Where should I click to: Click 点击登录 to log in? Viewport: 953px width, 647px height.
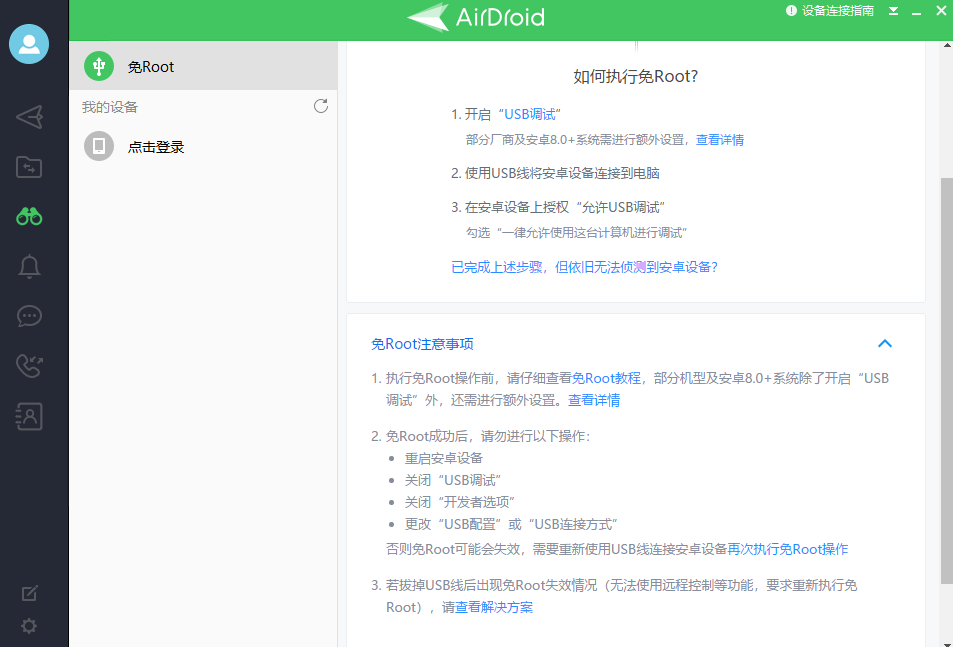click(x=157, y=147)
